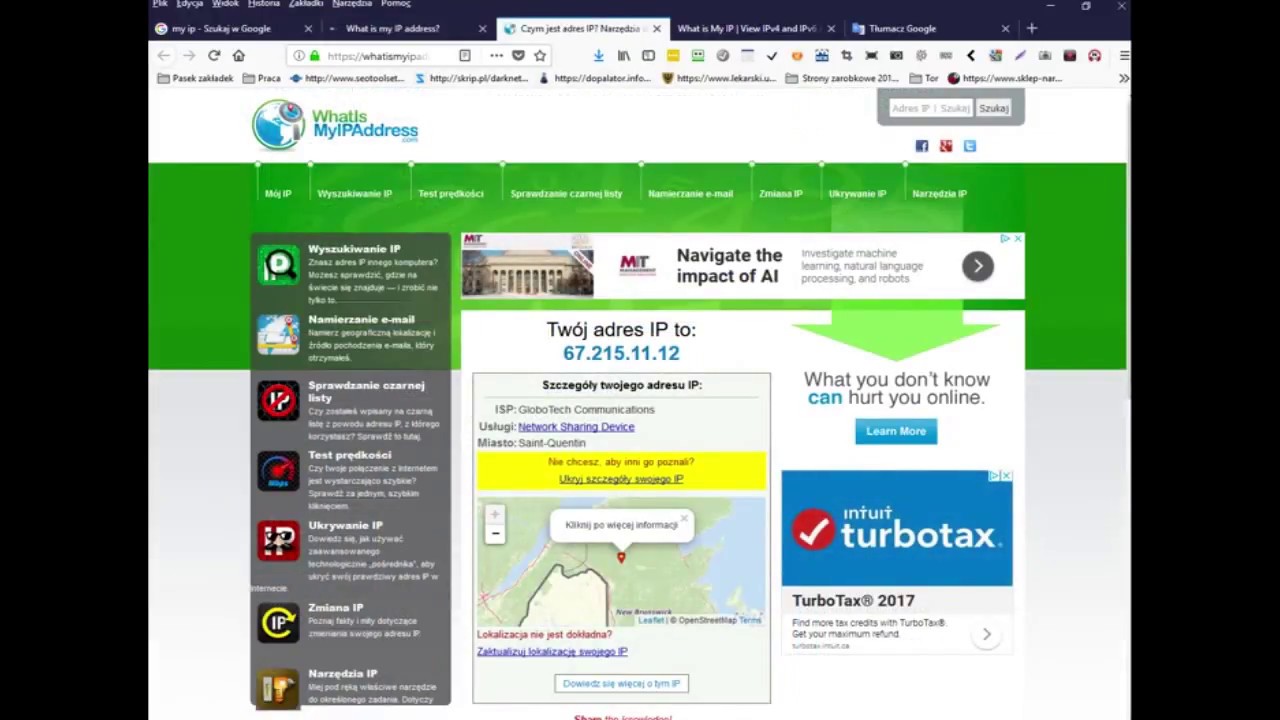The image size is (1280, 720).
Task: Select Mój IP in green navigation
Action: (x=278, y=194)
